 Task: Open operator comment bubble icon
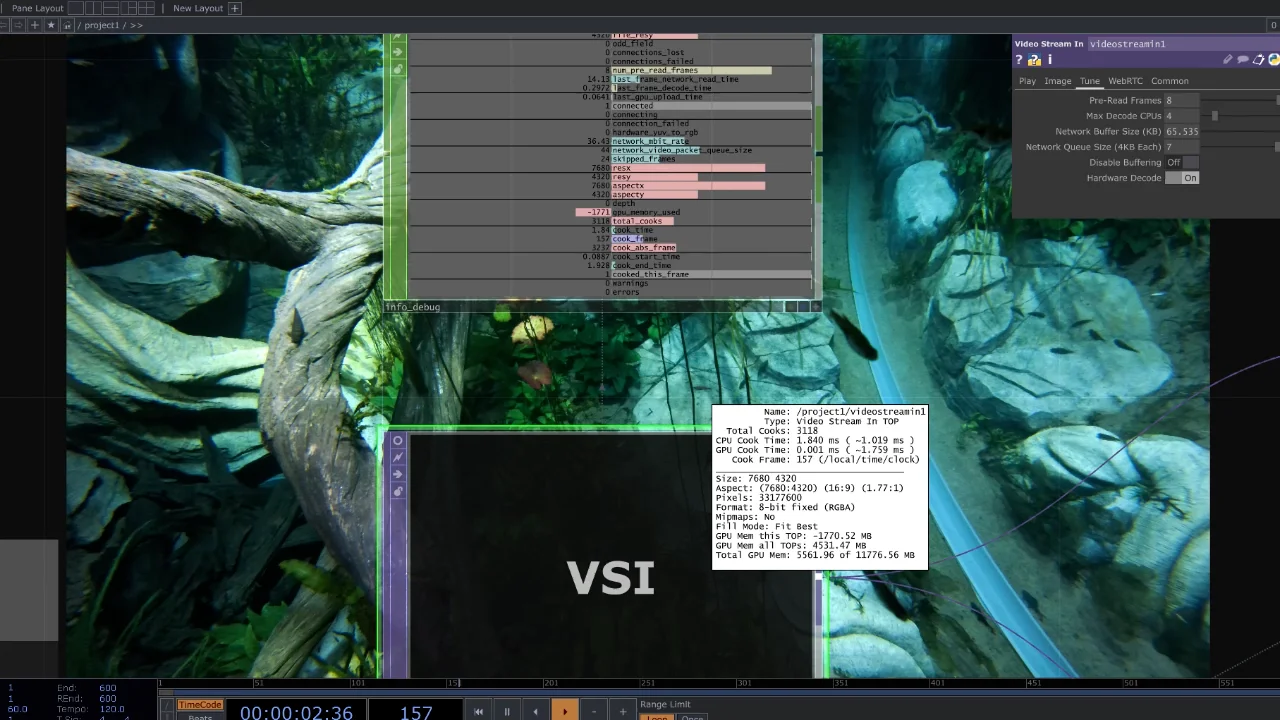1243,60
